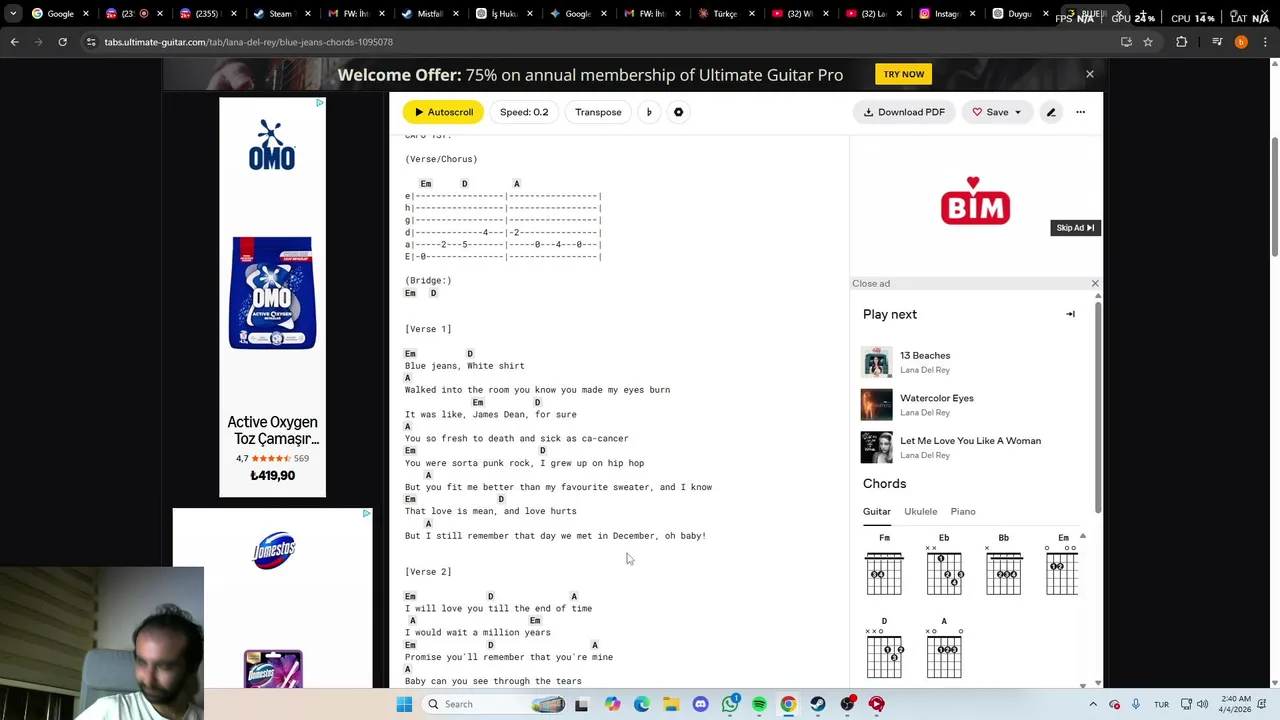
Task: Open File Explorer from the taskbar
Action: pyautogui.click(x=671, y=704)
